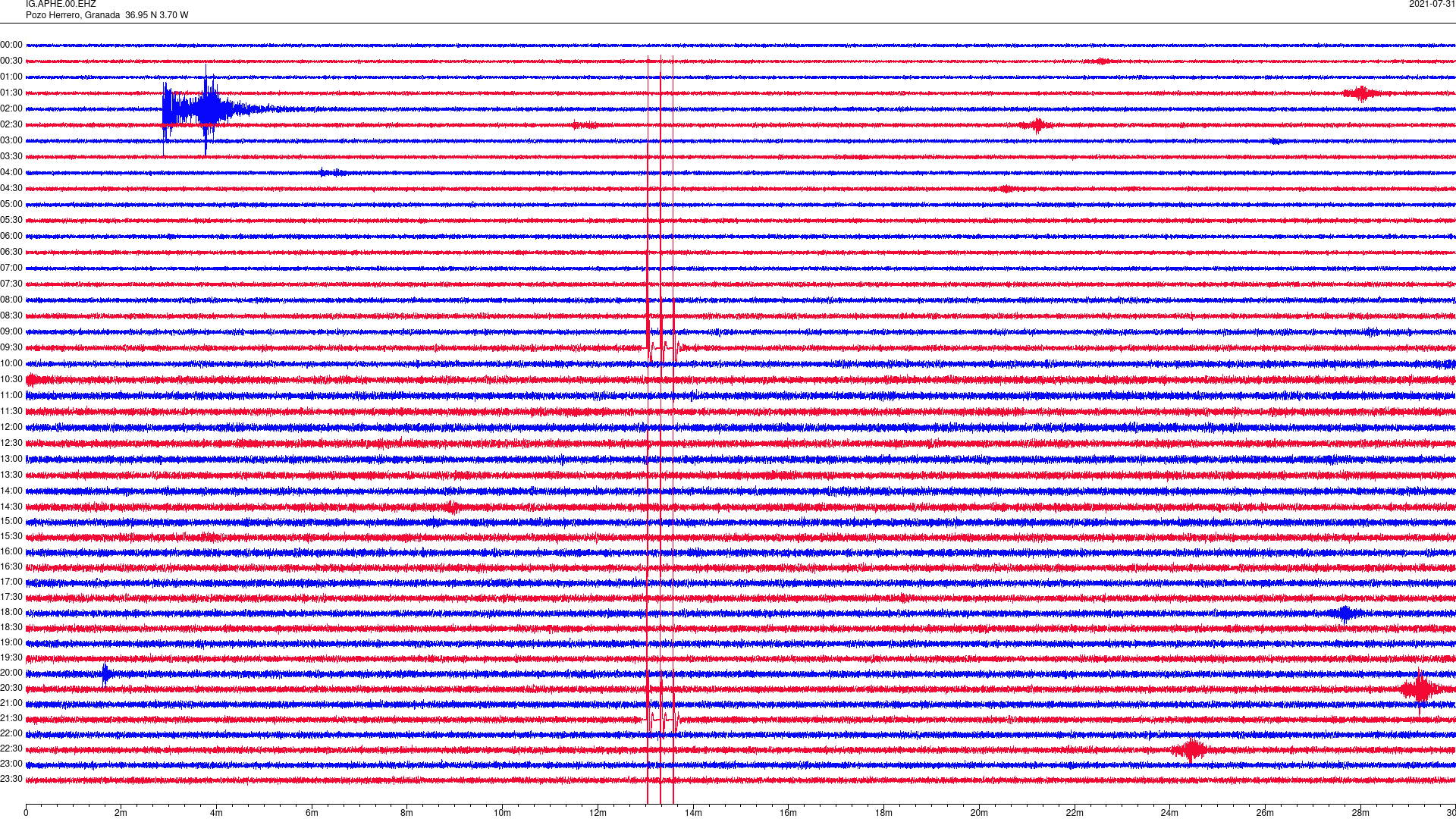
Task: Click the 16m tick on time axis
Action: 788,813
